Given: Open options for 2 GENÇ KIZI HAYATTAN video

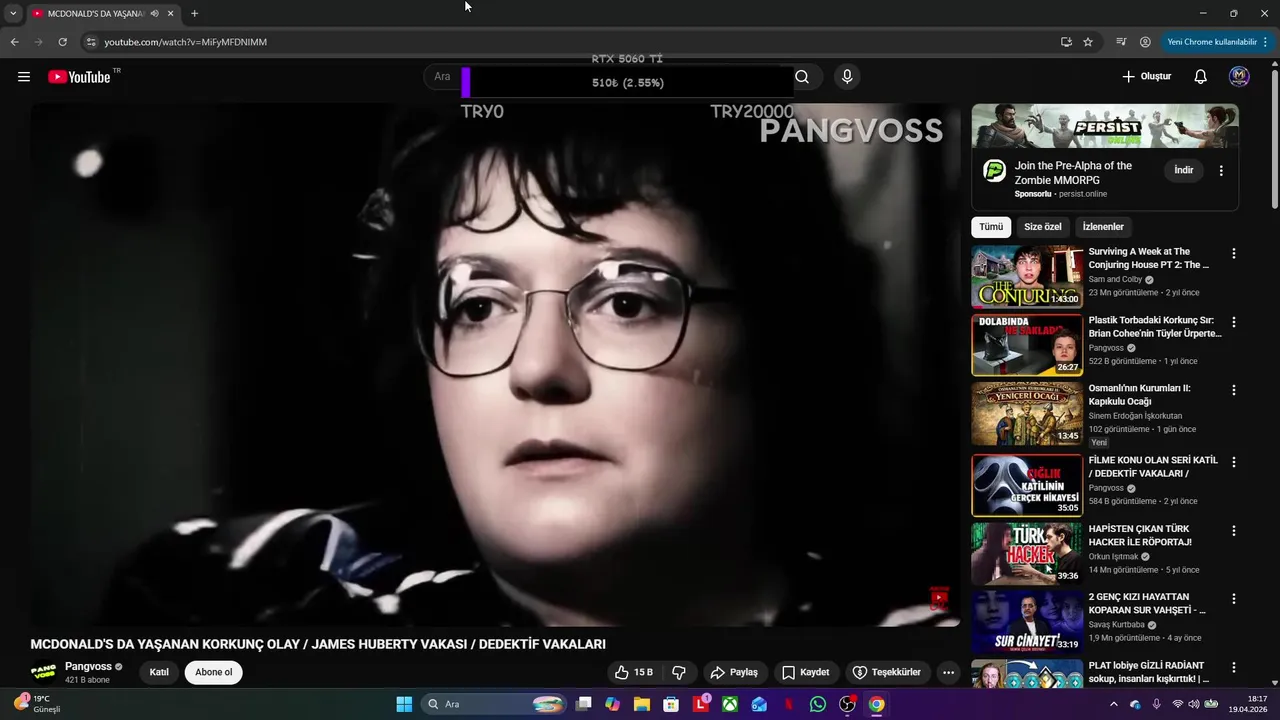Looking at the screenshot, I should tap(1233, 599).
